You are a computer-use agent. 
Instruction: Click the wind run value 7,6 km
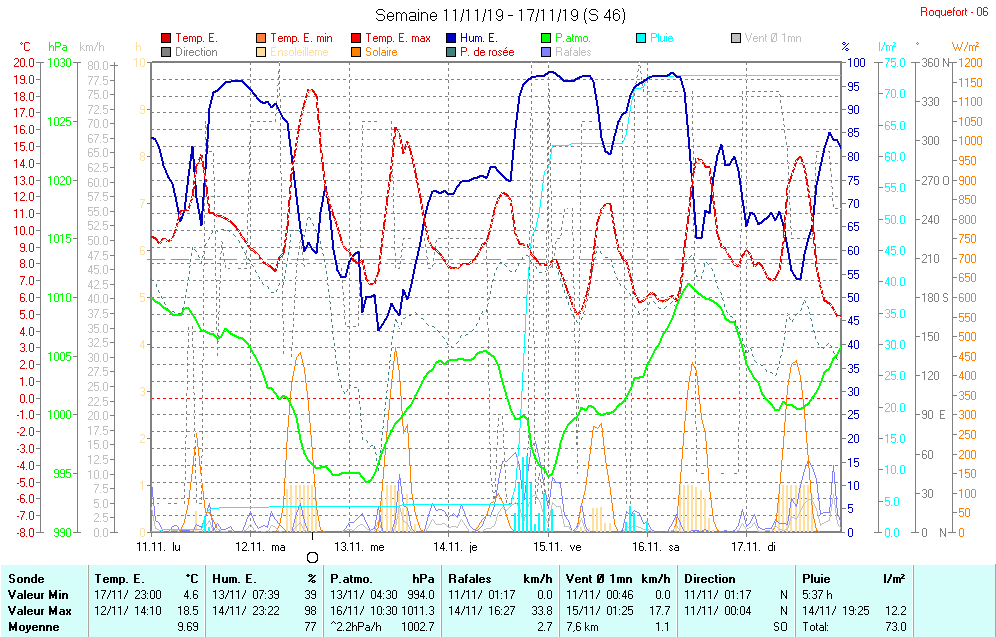click(x=583, y=627)
